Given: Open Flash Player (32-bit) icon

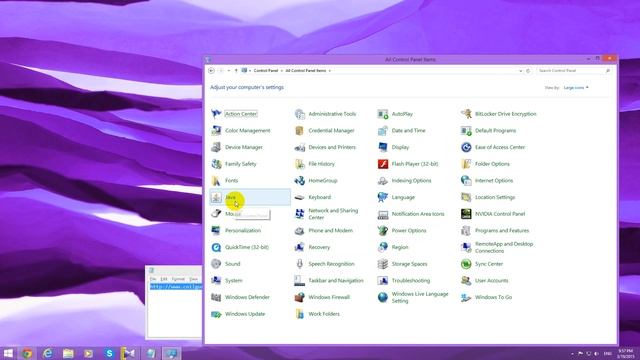Looking at the screenshot, I should [x=383, y=164].
